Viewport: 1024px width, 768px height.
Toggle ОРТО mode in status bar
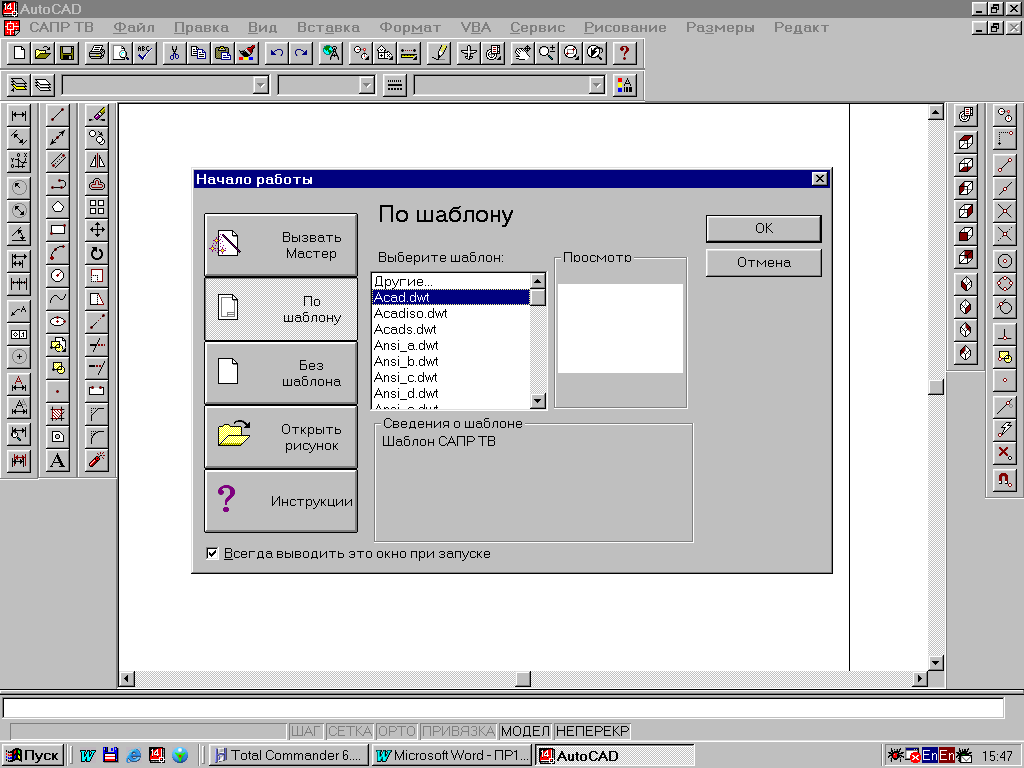click(x=397, y=731)
